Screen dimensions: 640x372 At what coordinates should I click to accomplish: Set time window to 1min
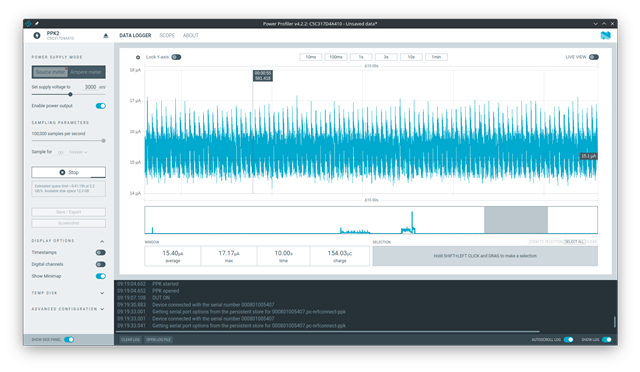[x=436, y=57]
